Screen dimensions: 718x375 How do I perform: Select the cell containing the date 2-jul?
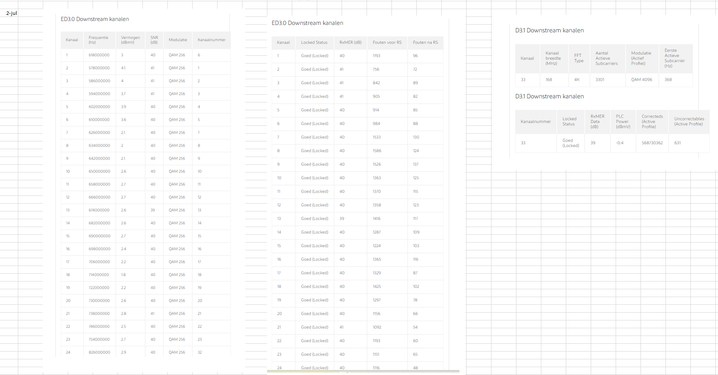(11, 13)
